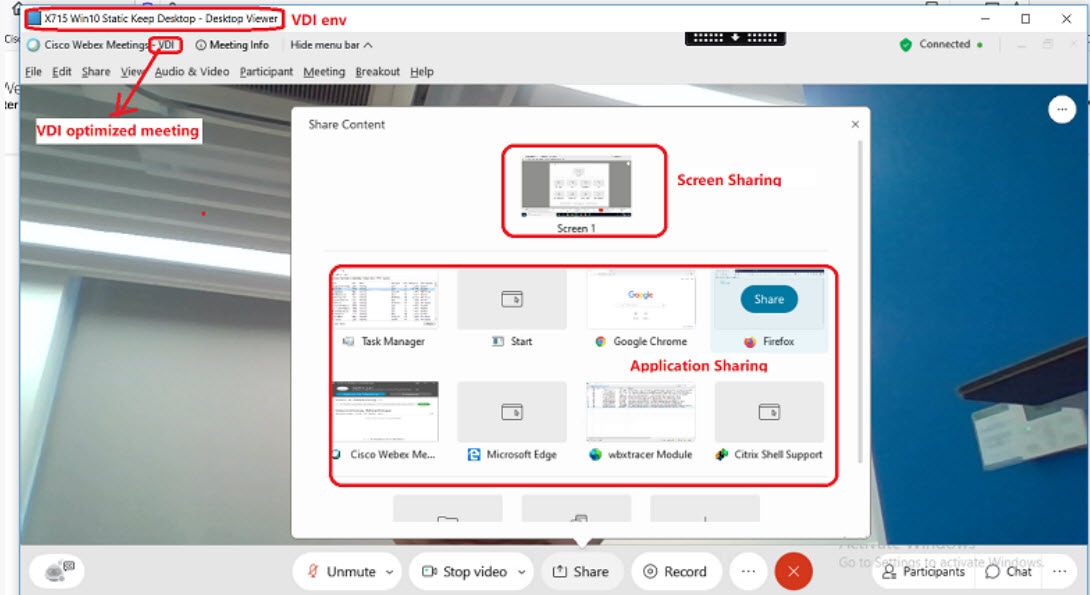Open video options arrow beside Stop video

[521, 571]
